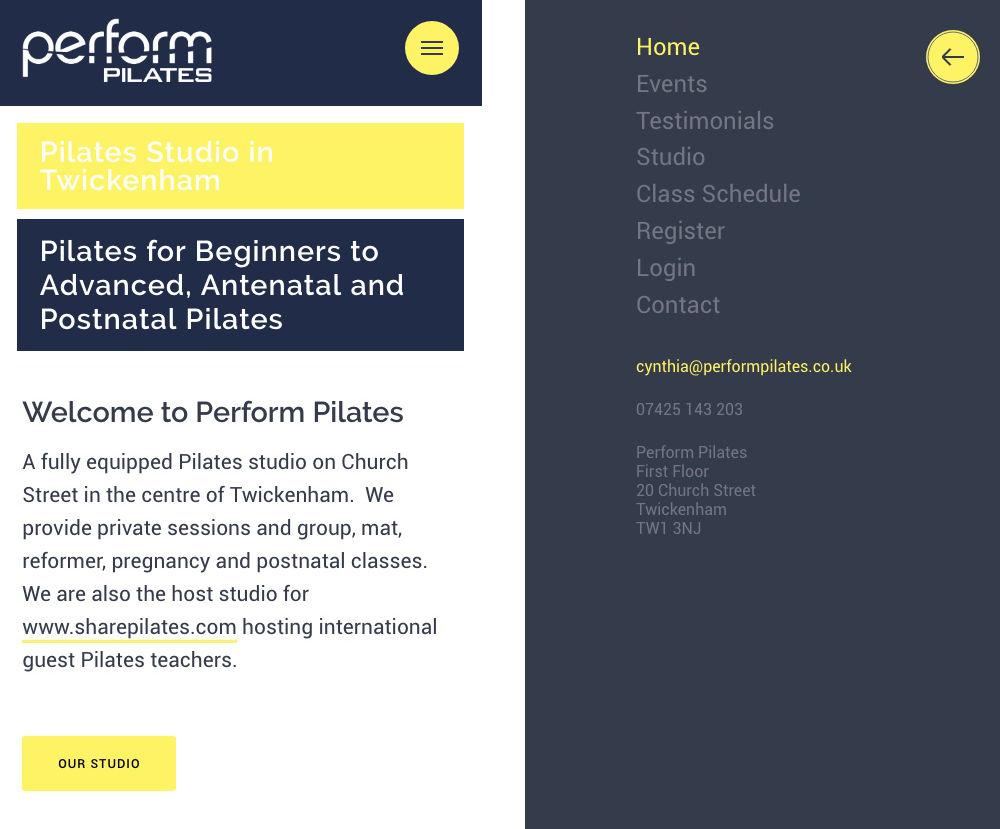Click the Welcome to Perform Pilates heading

click(x=213, y=413)
